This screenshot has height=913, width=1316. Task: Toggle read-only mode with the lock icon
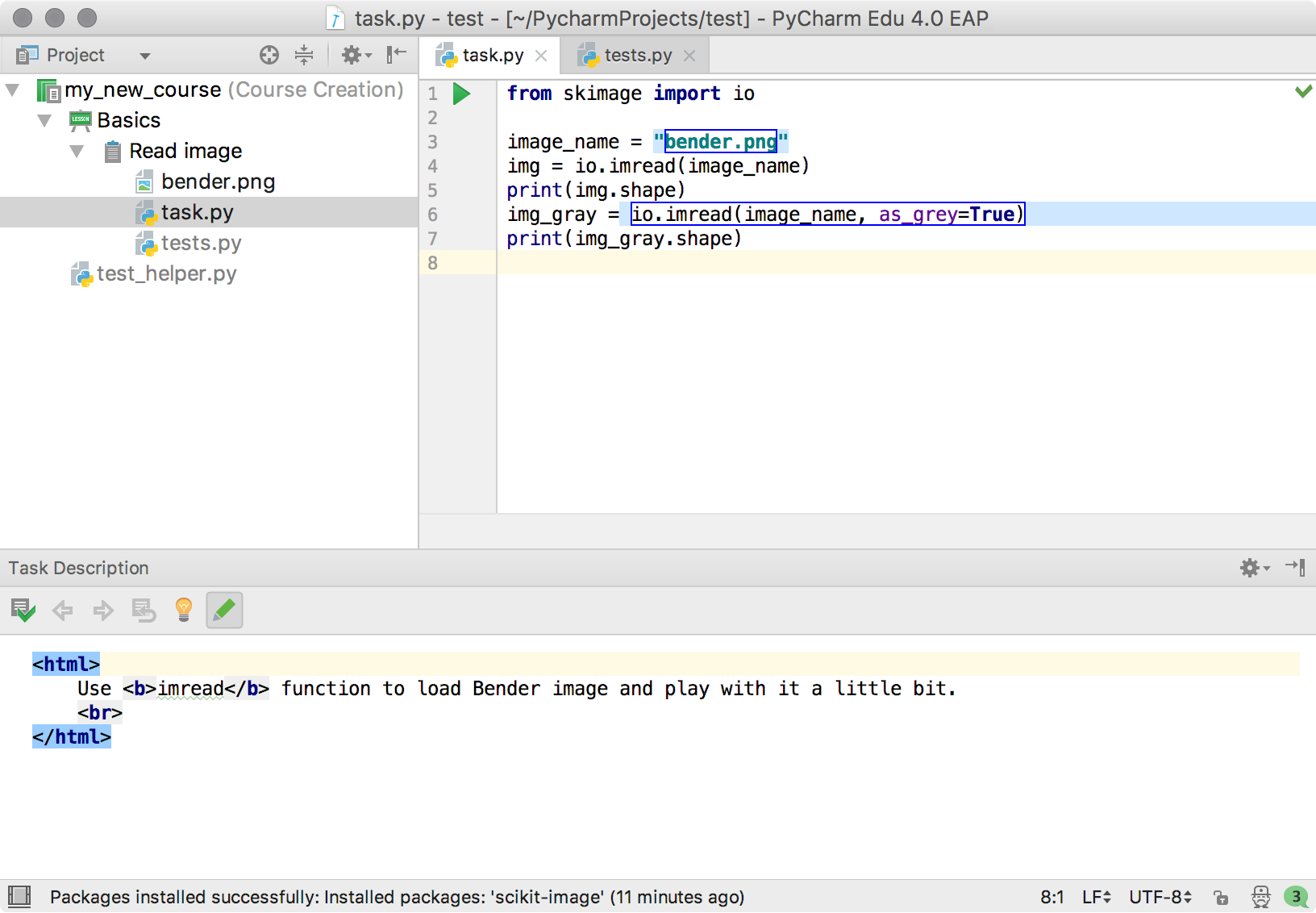tap(1221, 897)
